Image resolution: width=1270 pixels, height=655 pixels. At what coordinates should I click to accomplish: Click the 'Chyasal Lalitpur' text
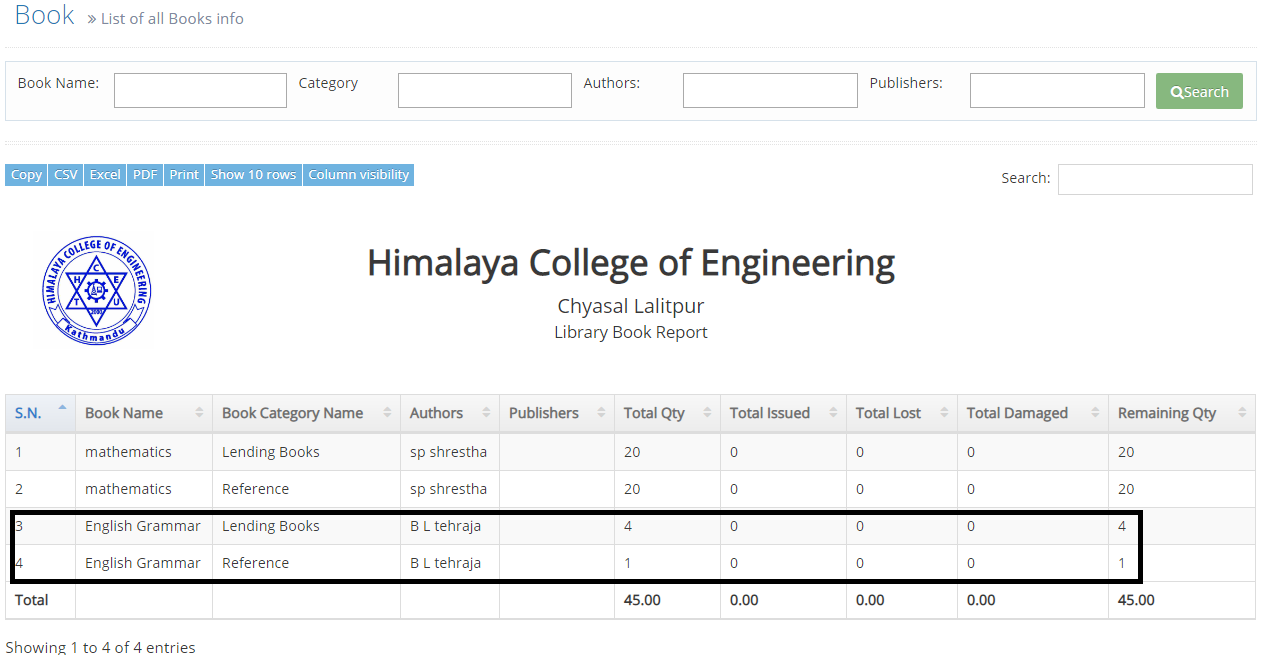pyautogui.click(x=631, y=306)
